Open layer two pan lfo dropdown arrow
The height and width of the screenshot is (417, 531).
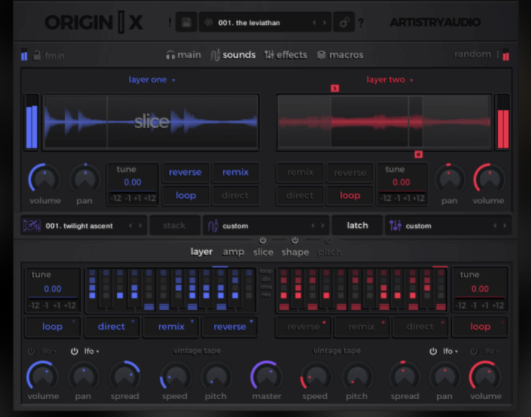point(456,352)
